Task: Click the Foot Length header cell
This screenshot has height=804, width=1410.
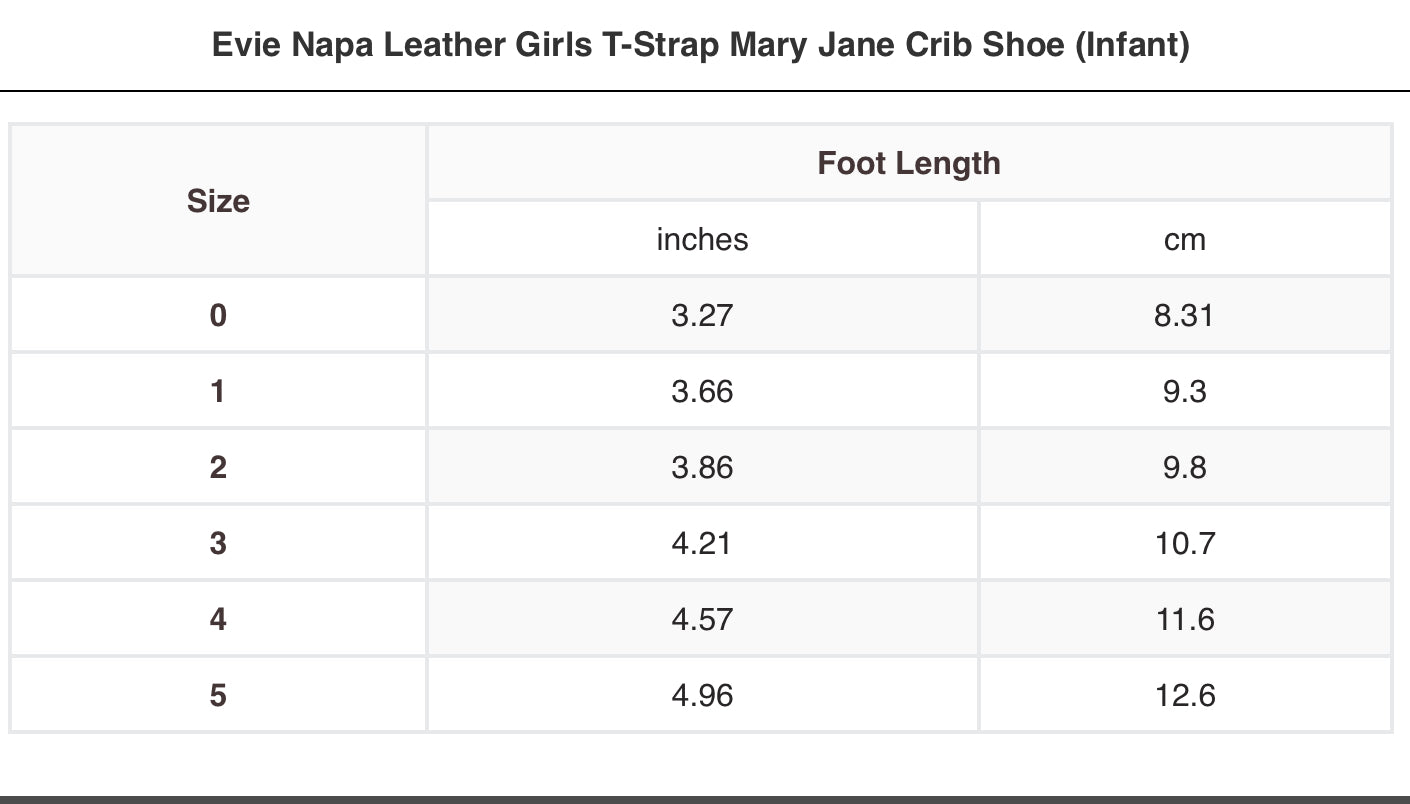Action: [908, 163]
